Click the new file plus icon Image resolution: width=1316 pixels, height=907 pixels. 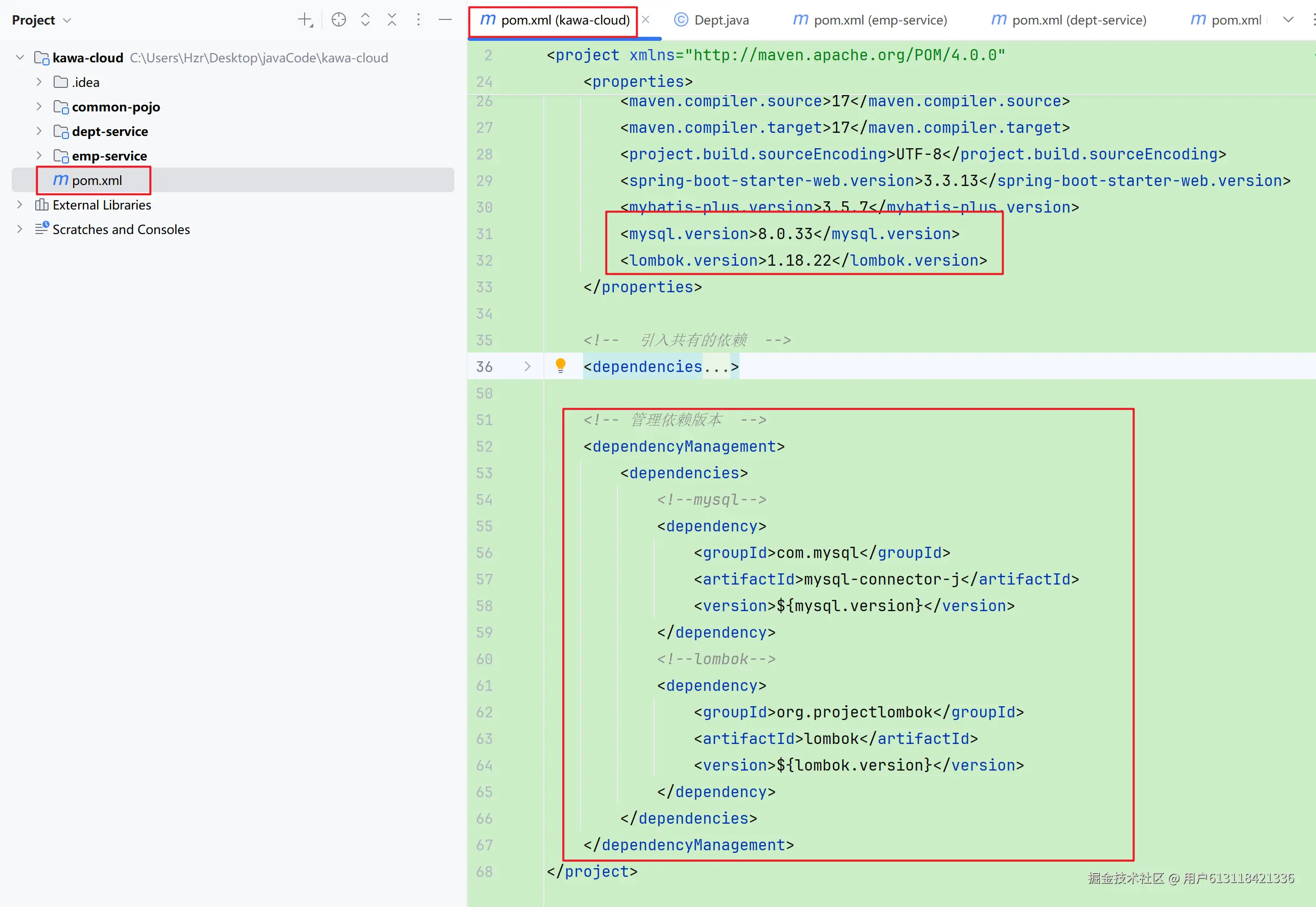pos(305,20)
